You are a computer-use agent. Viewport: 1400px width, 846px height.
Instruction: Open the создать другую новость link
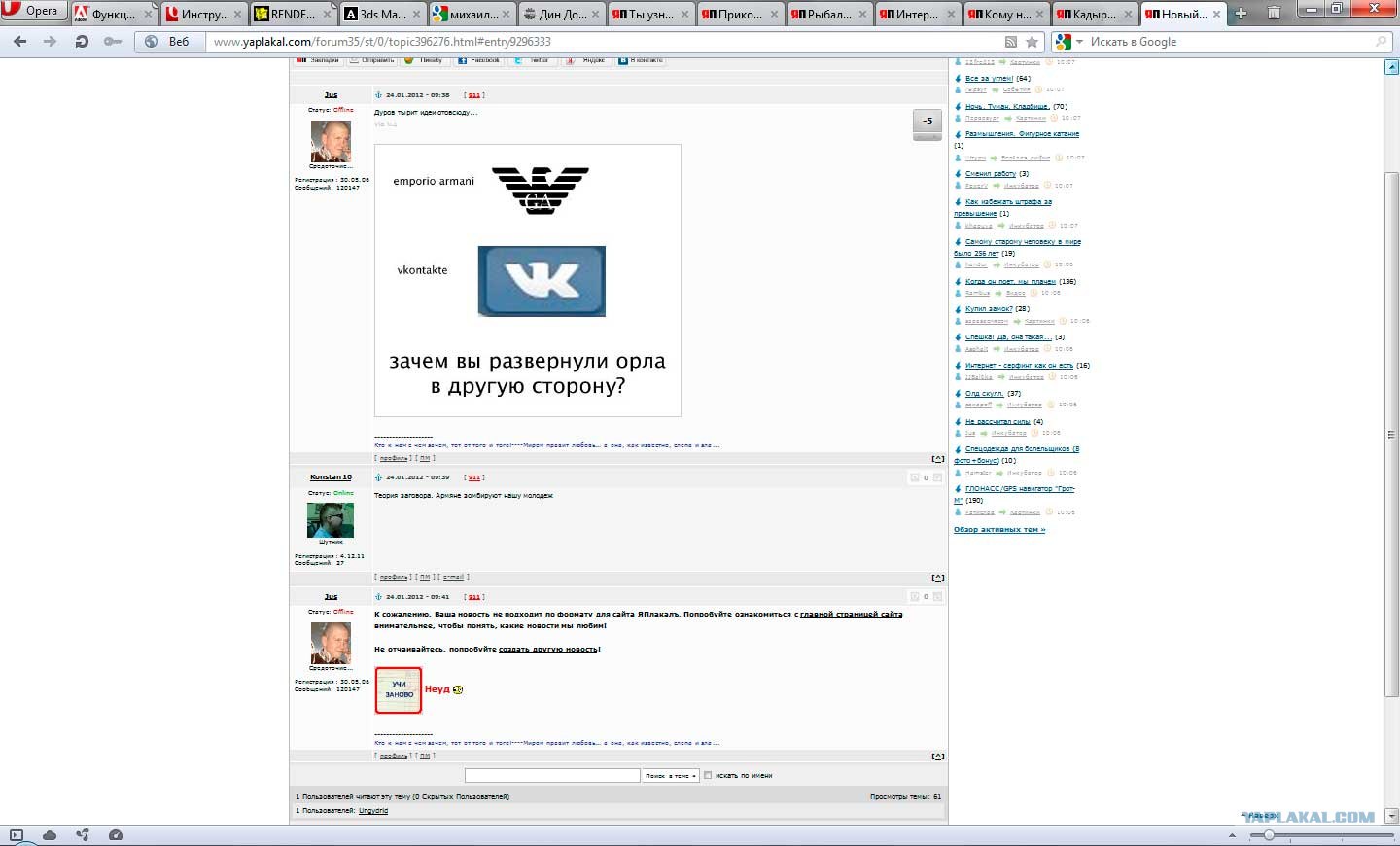click(548, 650)
